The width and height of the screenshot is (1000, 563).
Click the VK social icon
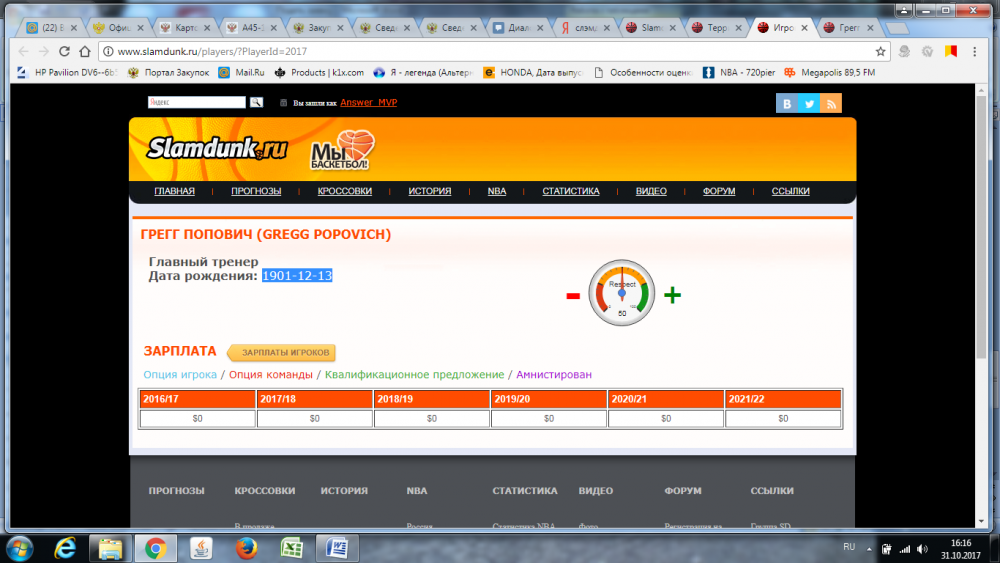click(x=787, y=103)
